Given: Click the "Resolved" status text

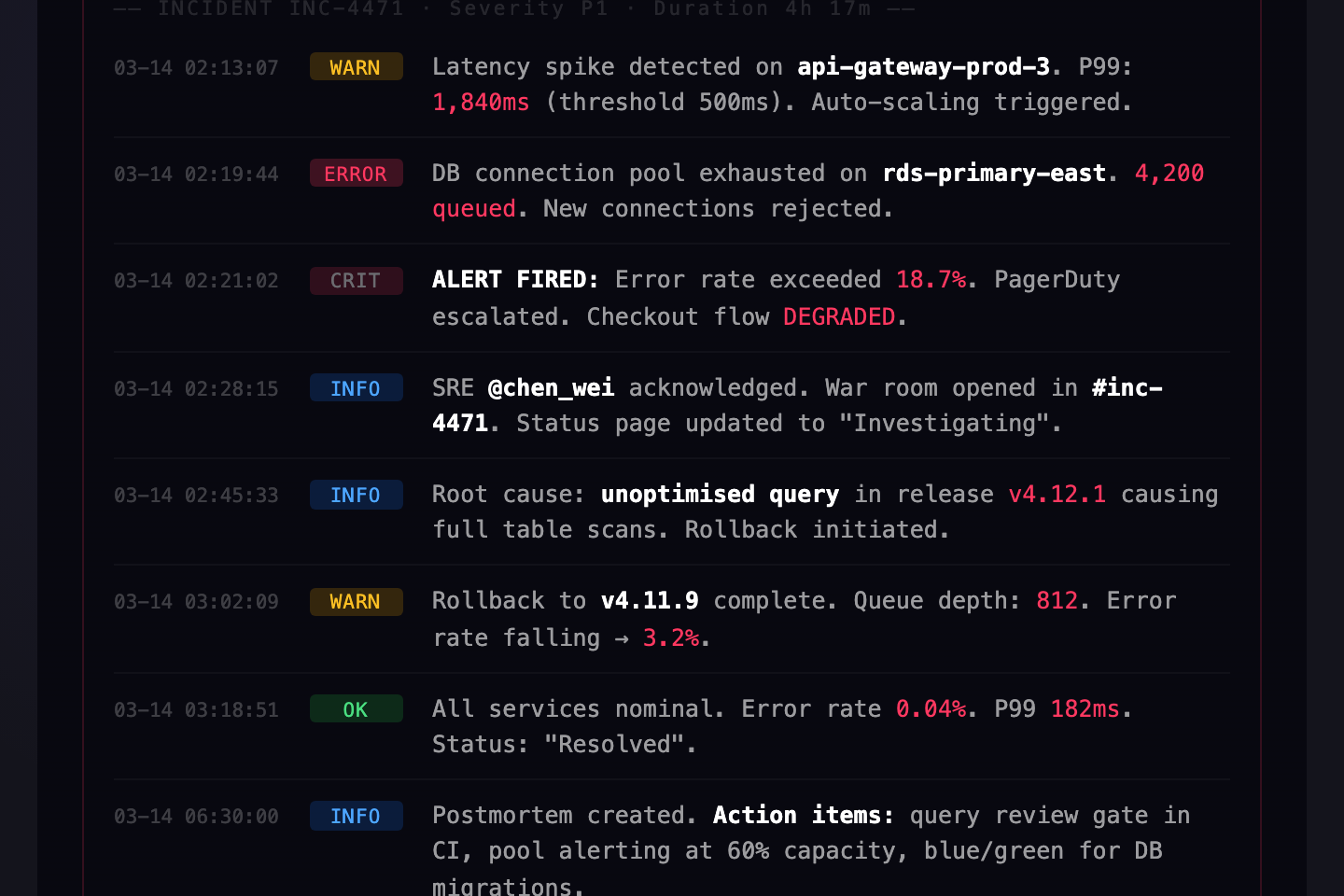Looking at the screenshot, I should 614,745.
